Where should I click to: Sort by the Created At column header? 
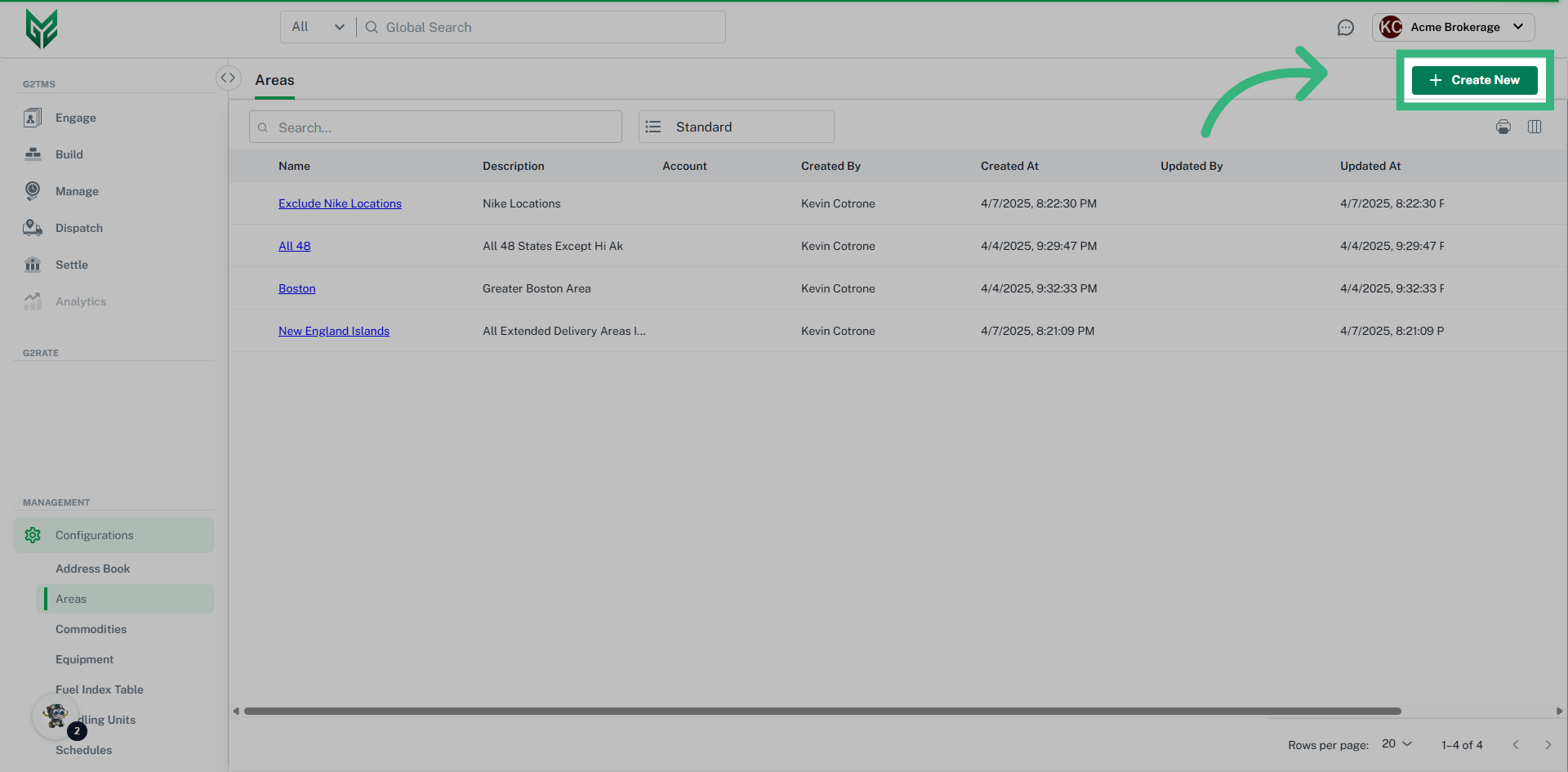pos(1009,166)
